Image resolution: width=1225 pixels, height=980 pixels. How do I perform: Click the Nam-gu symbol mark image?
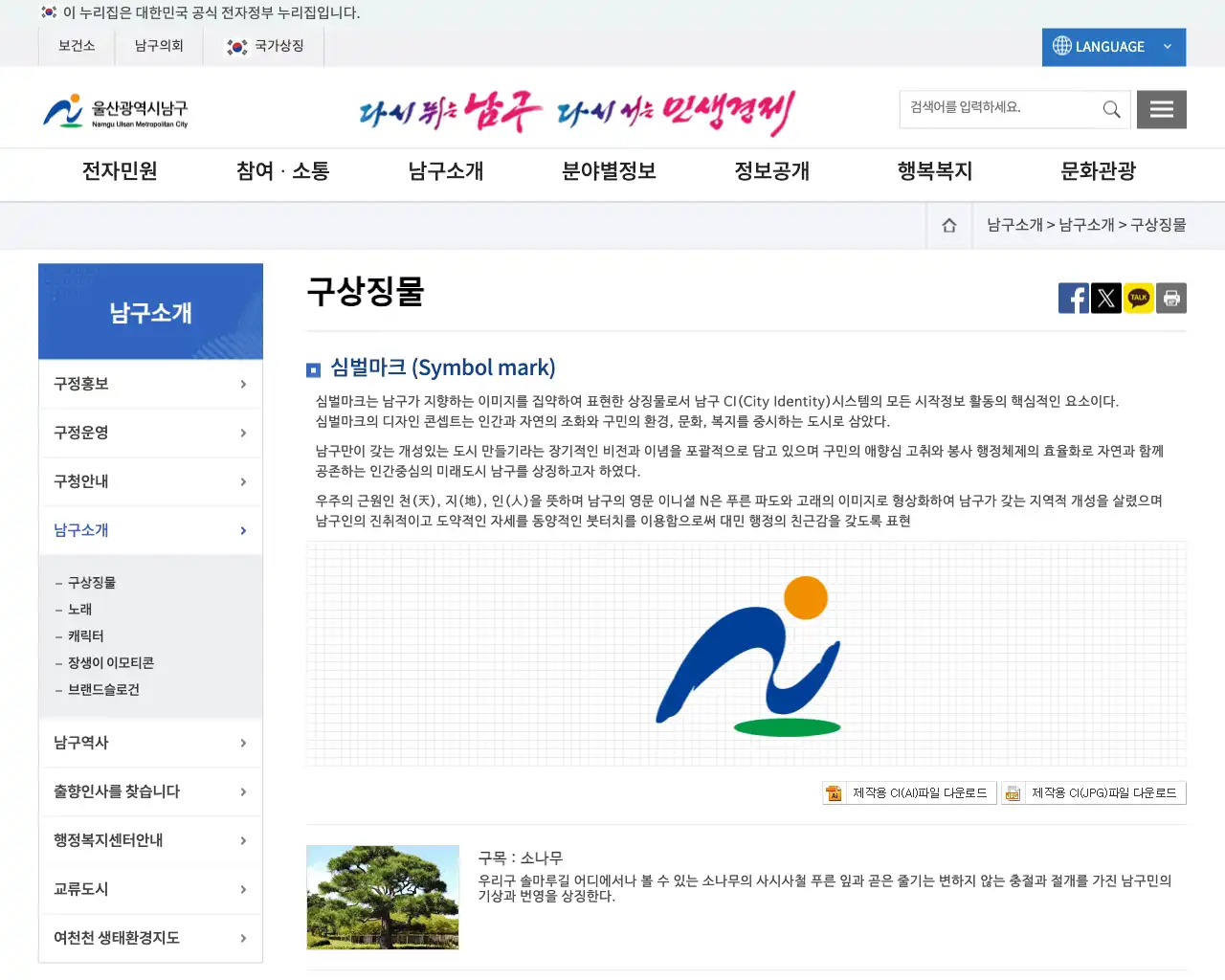pos(748,656)
